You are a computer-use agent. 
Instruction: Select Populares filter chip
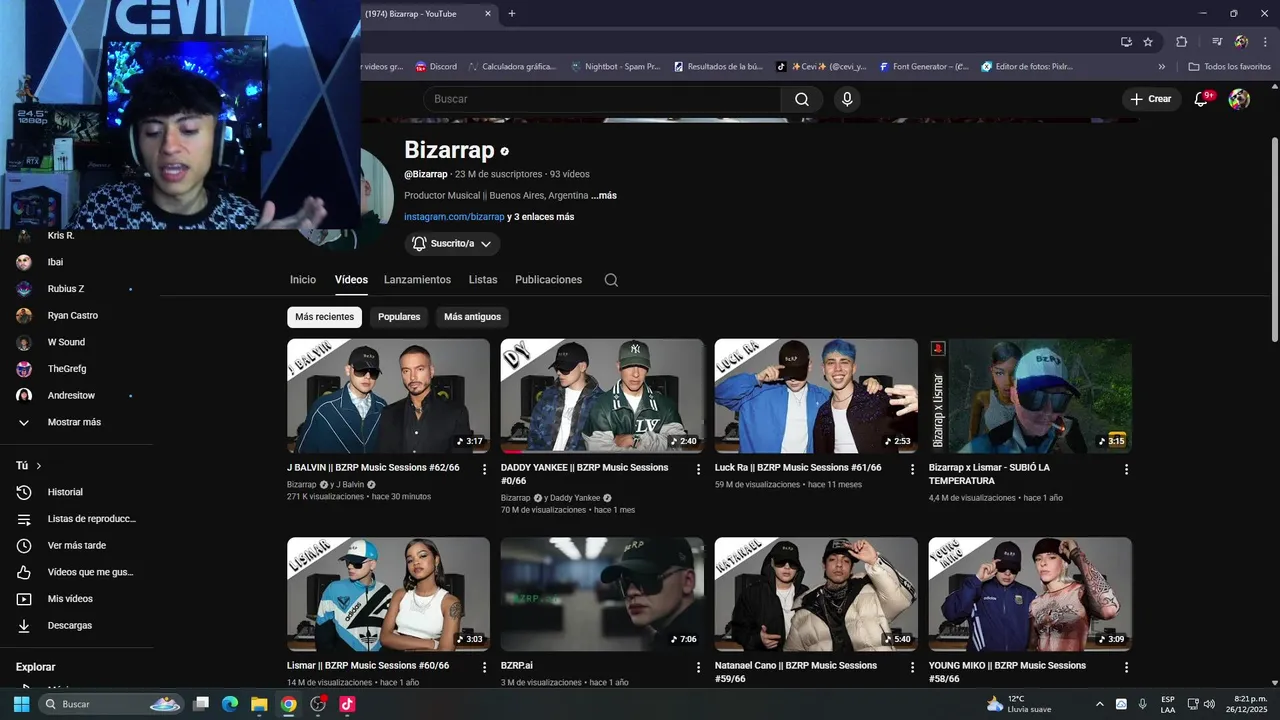tap(399, 317)
